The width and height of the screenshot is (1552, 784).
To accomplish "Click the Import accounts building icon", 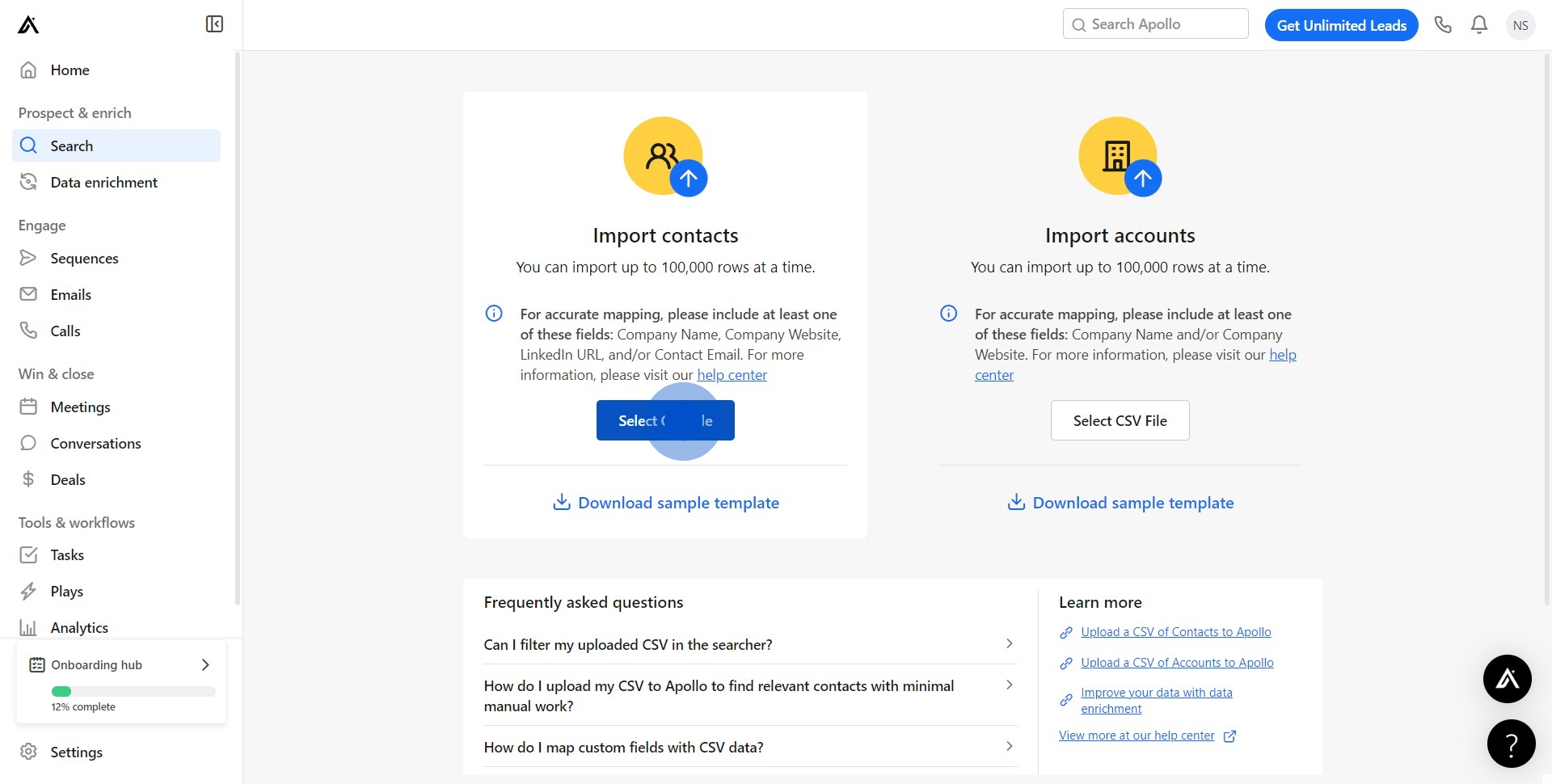I will (x=1119, y=157).
